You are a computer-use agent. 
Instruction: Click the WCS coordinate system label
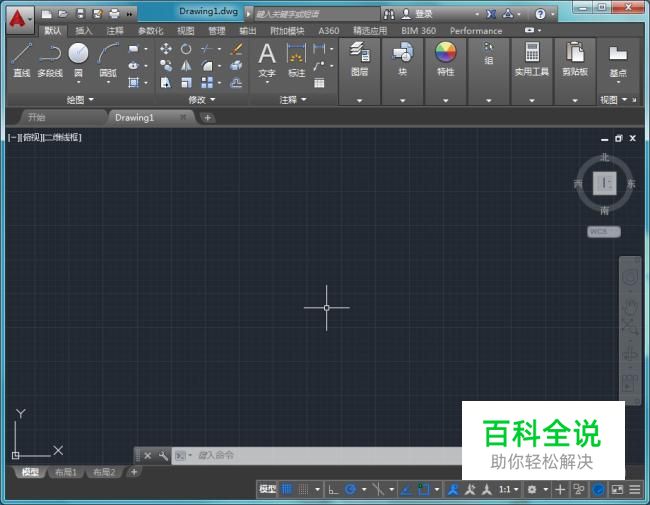(602, 231)
